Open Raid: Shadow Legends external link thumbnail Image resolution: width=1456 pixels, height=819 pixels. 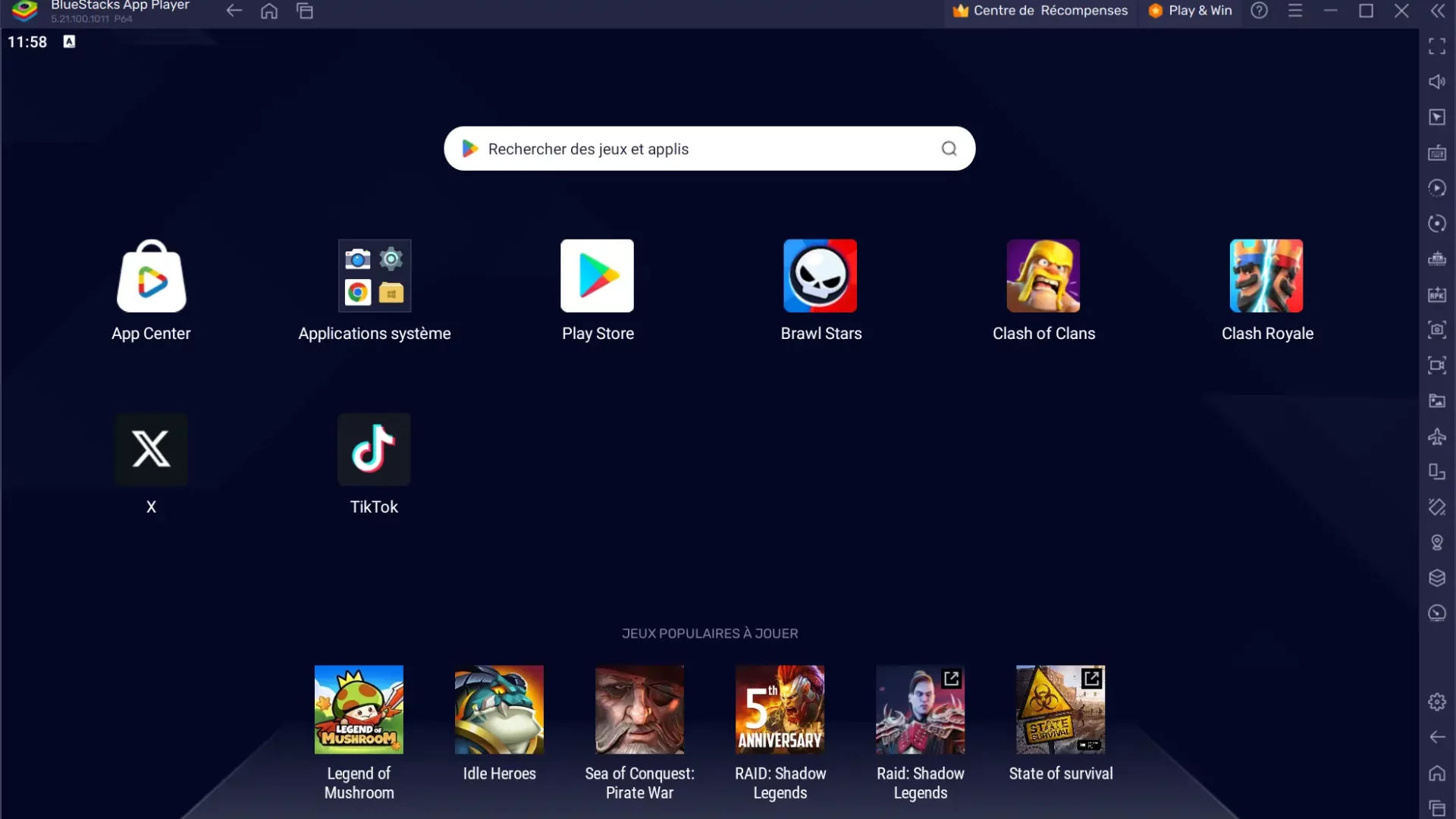920,710
